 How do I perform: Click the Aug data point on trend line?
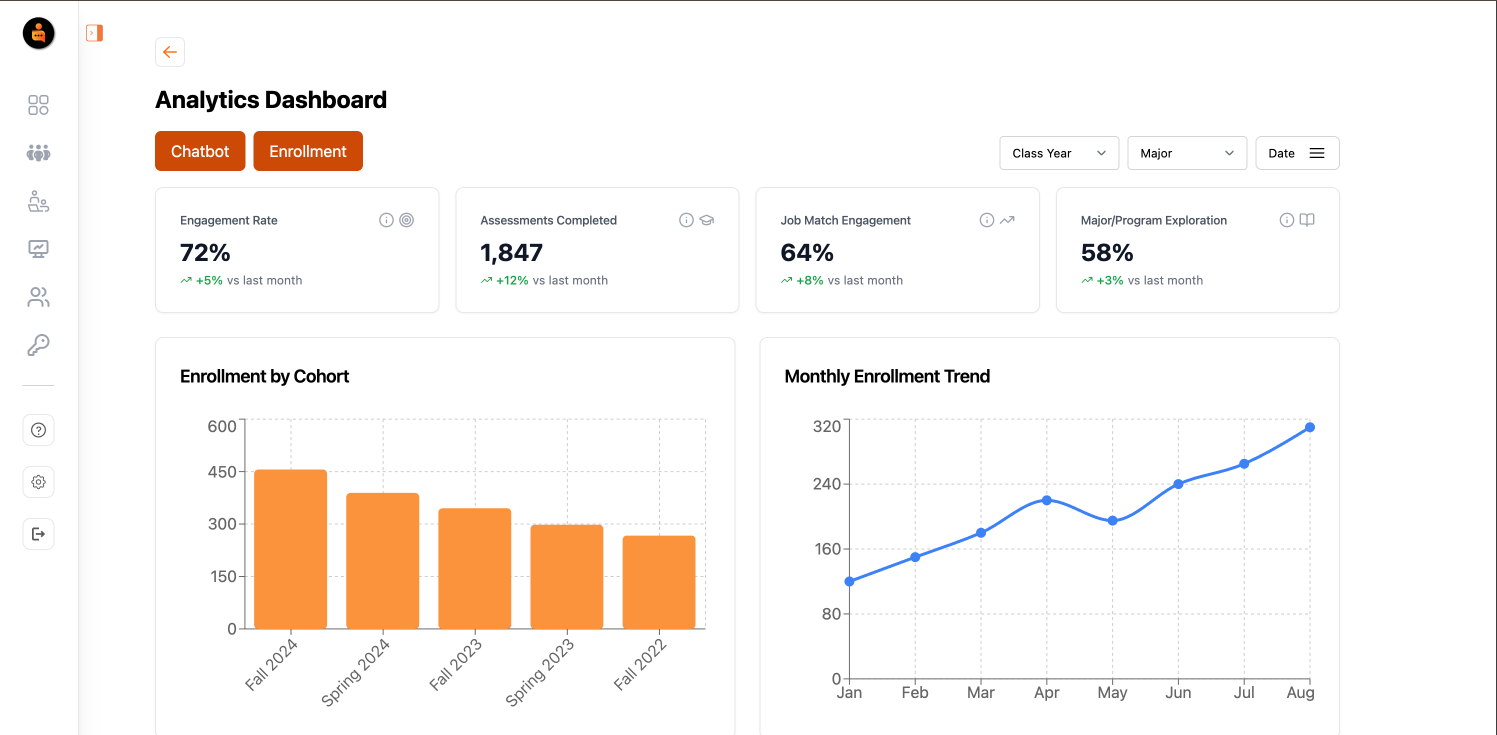pyautogui.click(x=1310, y=427)
